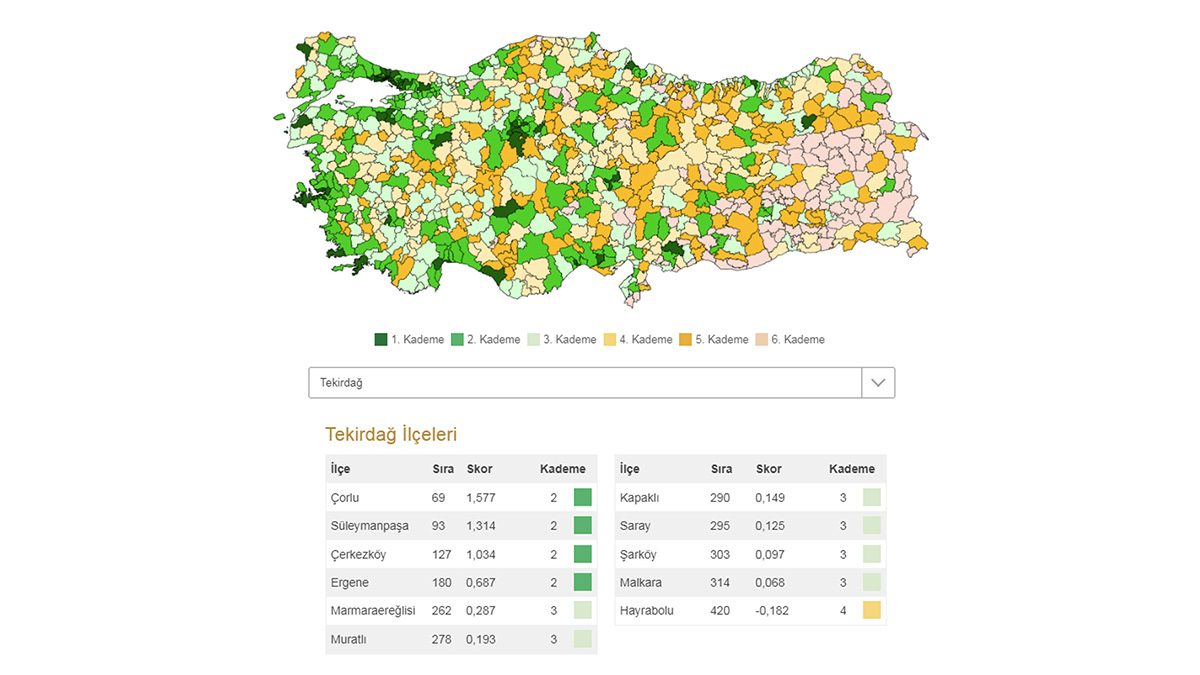
Task: Select the Çorlu district row
Action: tap(460, 498)
